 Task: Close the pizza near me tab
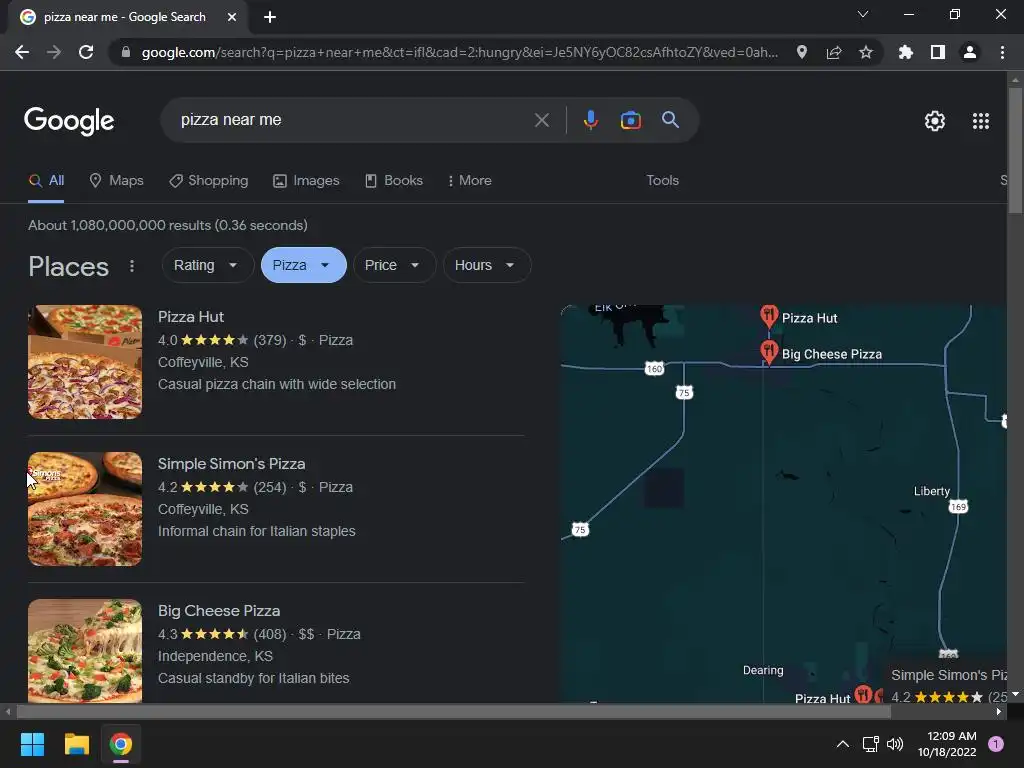pos(232,17)
